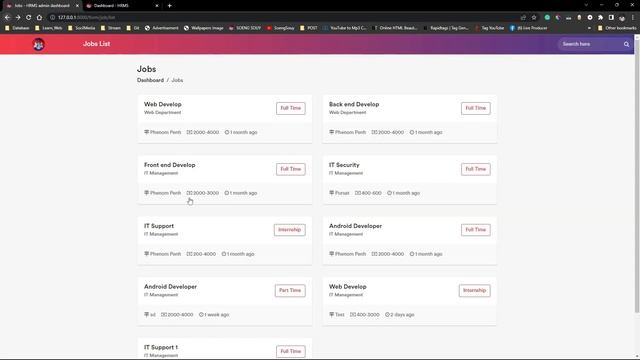
Task: Open the Front end Develop job title
Action: coord(169,165)
